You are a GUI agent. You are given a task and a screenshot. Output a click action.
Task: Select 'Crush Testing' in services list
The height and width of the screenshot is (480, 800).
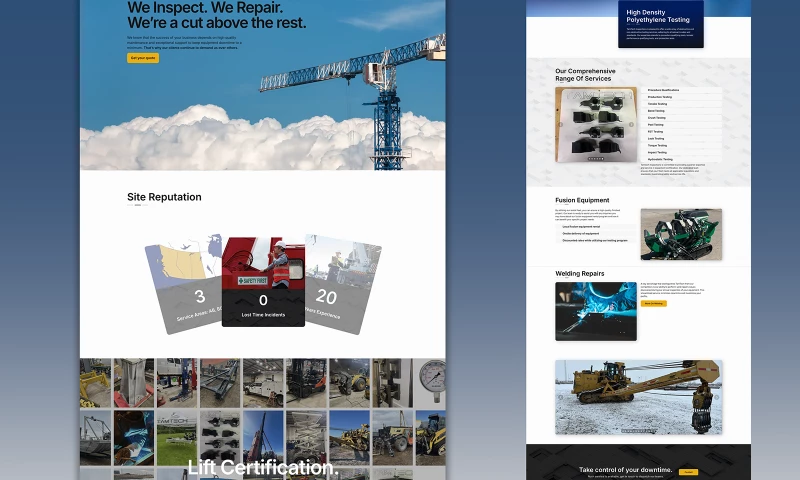(681, 118)
